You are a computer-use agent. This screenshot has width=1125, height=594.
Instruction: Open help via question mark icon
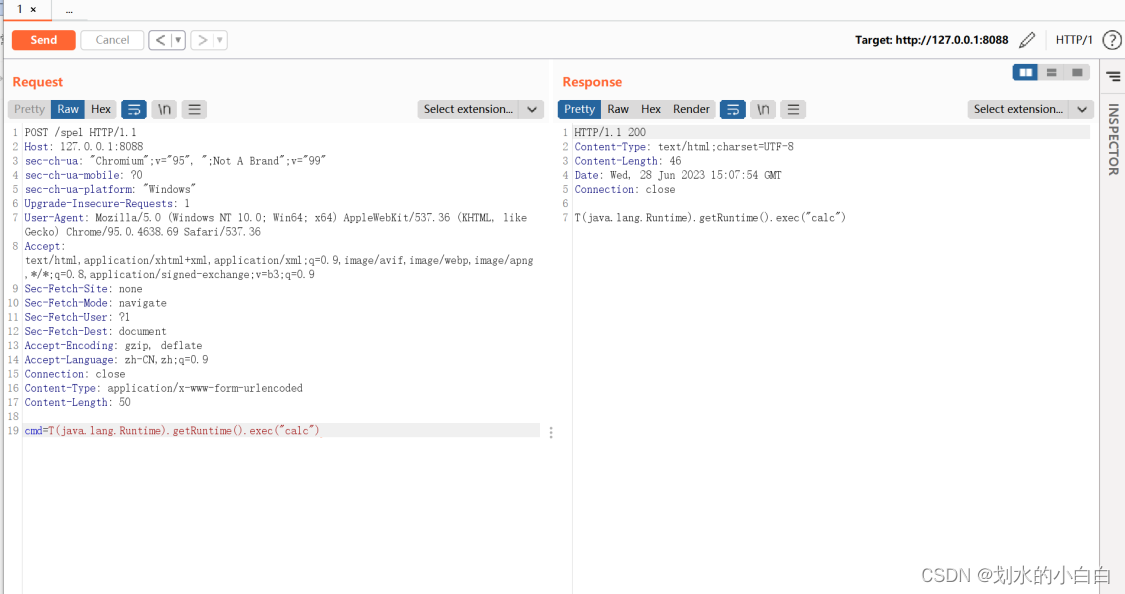(1111, 40)
